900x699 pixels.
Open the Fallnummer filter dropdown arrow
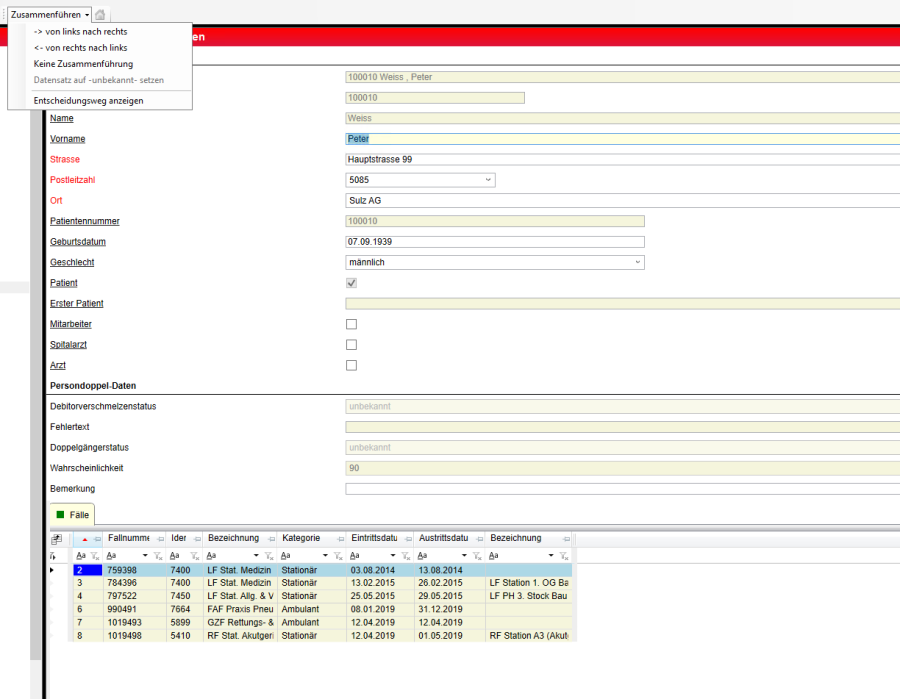pyautogui.click(x=145, y=556)
